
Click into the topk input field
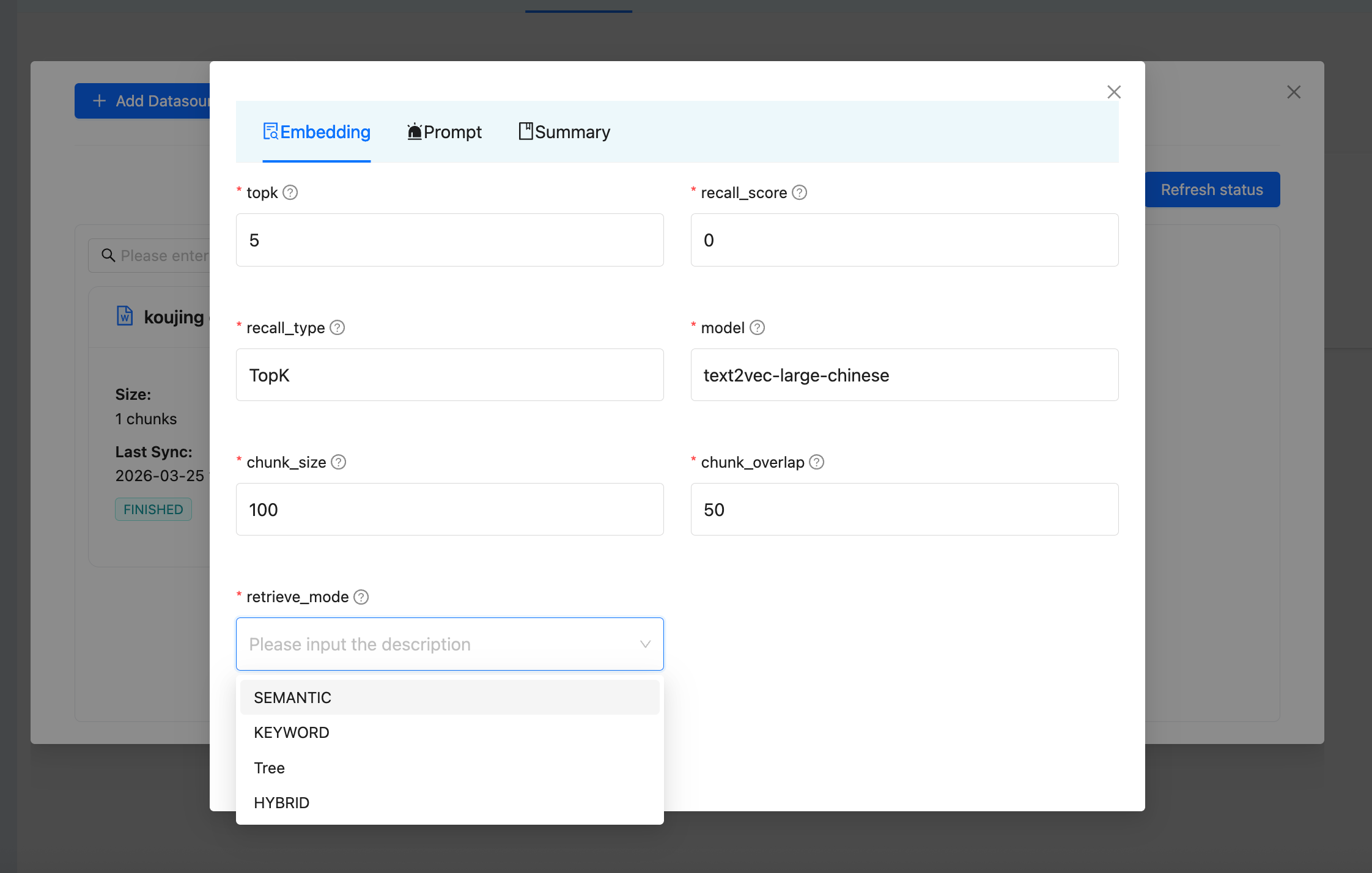(449, 240)
